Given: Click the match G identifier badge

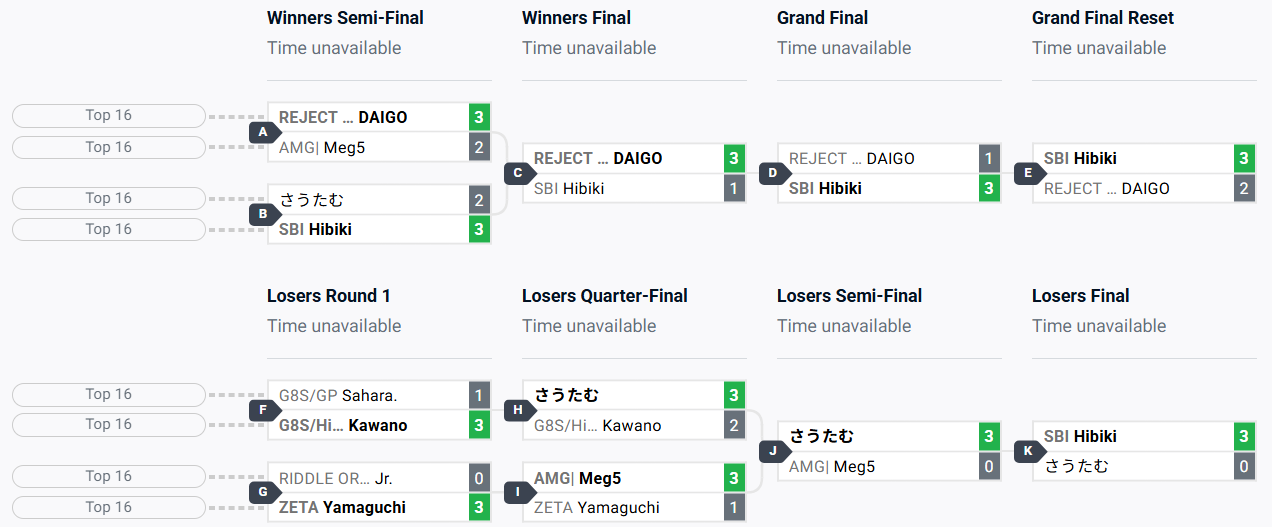Looking at the screenshot, I should (263, 492).
